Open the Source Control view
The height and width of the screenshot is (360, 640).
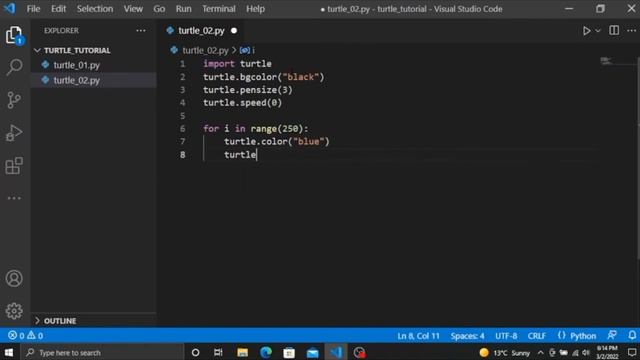click(x=14, y=100)
